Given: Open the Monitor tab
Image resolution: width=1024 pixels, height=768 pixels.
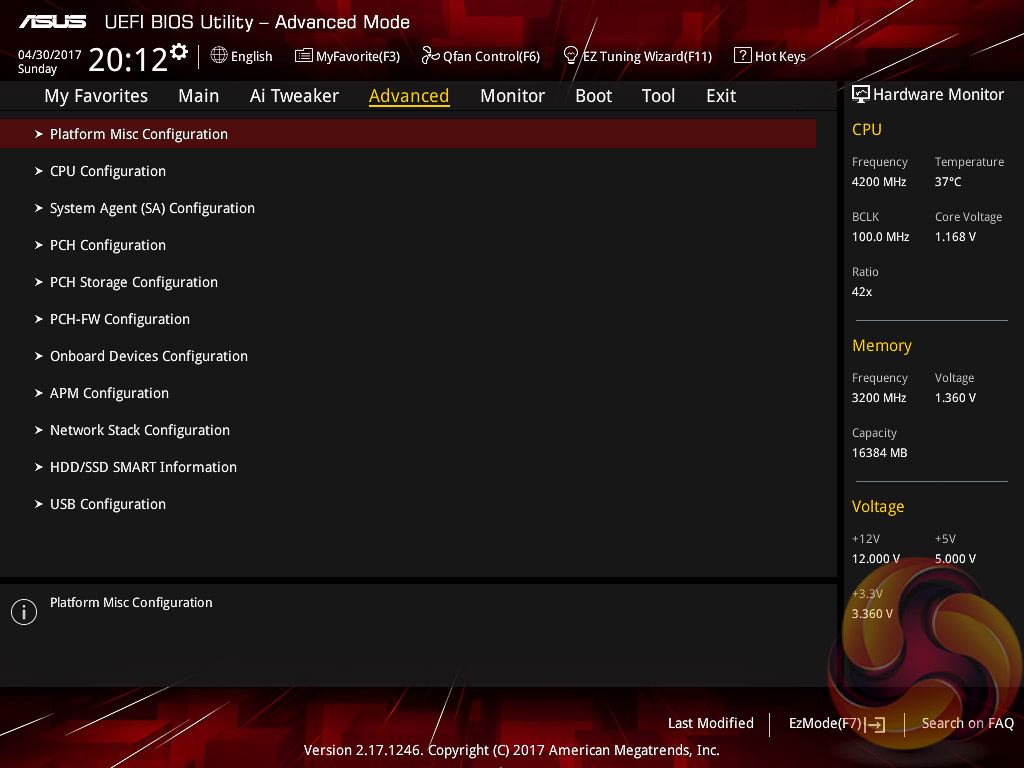Looking at the screenshot, I should [x=513, y=96].
